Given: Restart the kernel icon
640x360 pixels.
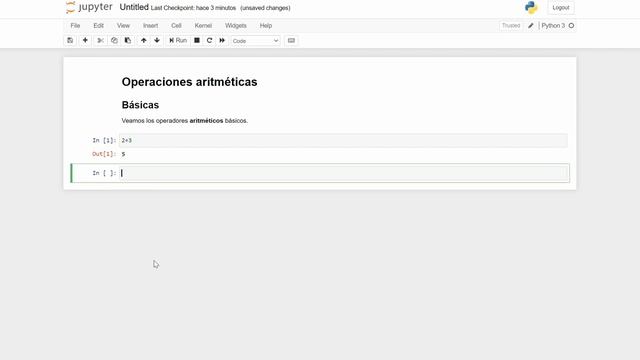Looking at the screenshot, I should point(209,40).
